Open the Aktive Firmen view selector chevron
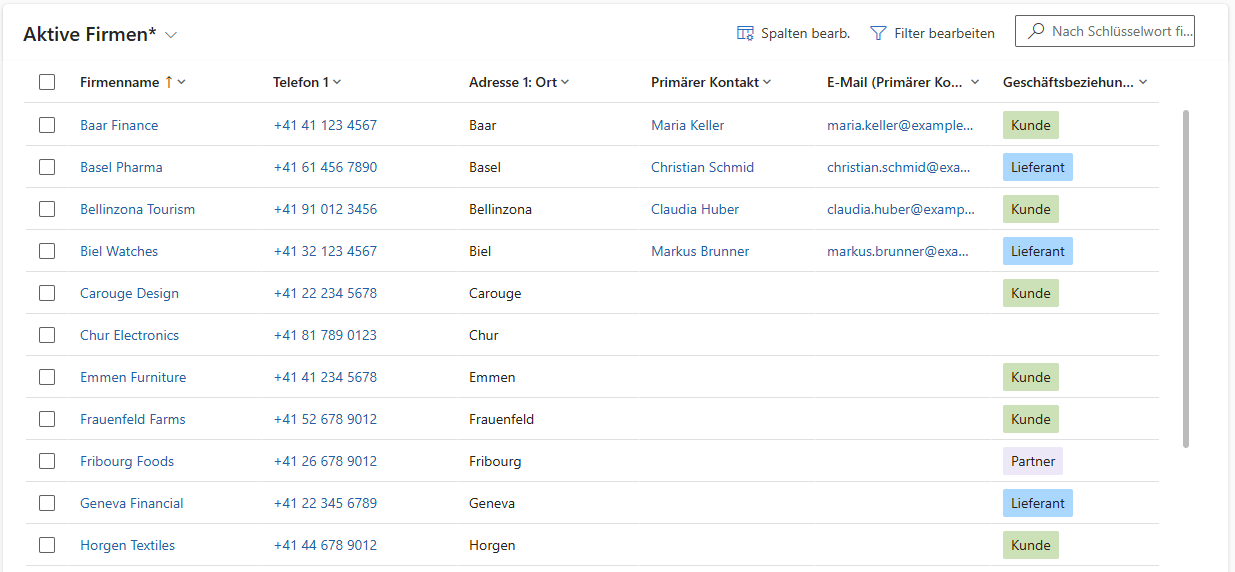Screen dimensions: 1235x572 tap(171, 35)
